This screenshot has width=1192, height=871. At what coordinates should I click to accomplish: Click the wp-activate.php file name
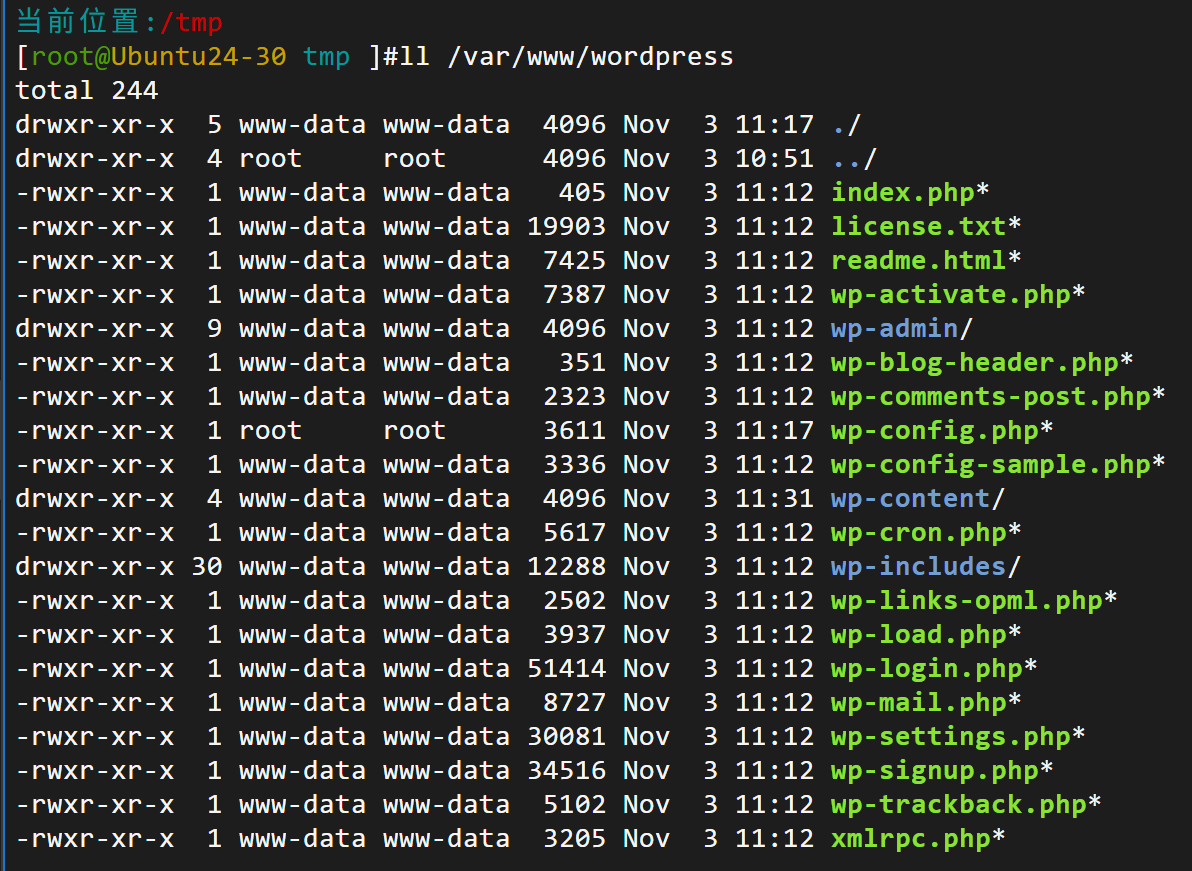(x=950, y=295)
